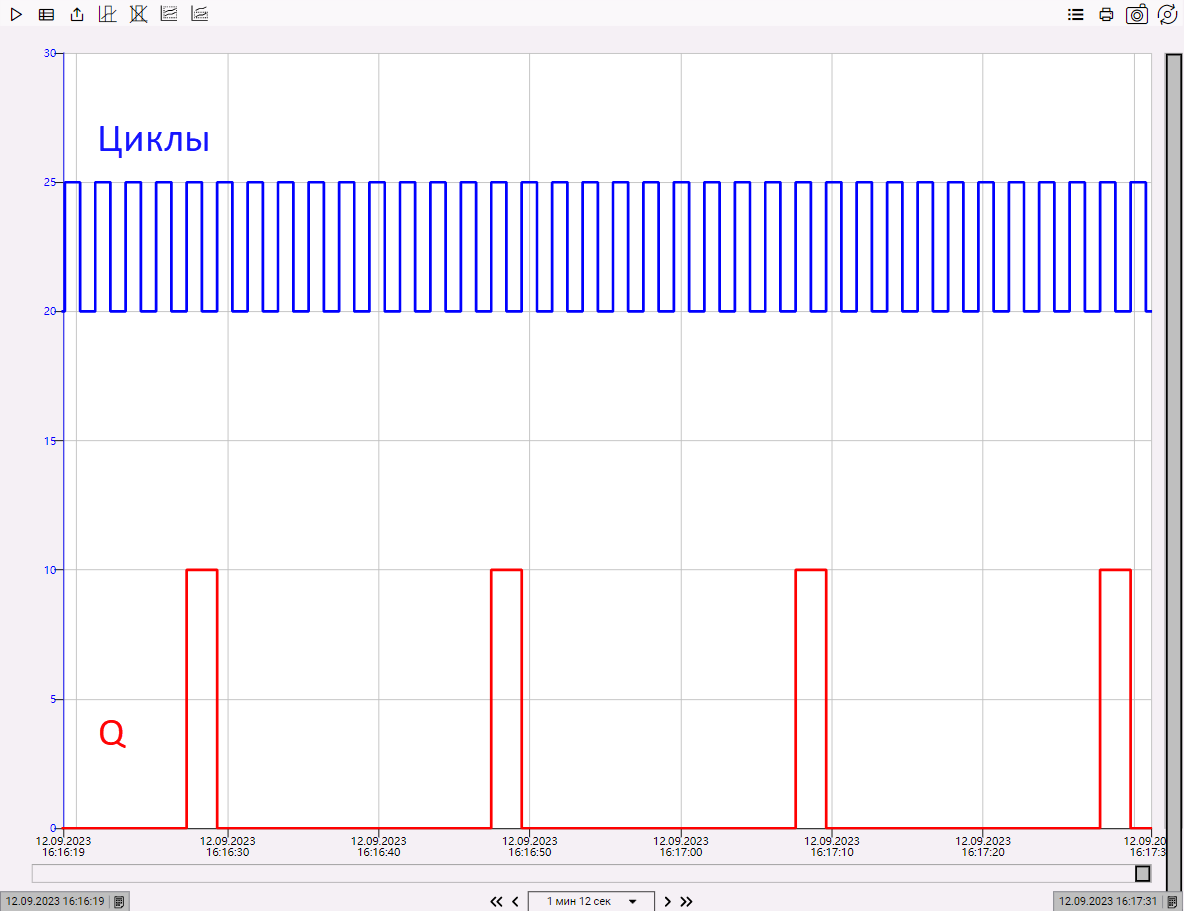Refresh the trend with the circular arrows icon
The height and width of the screenshot is (911, 1184).
(1167, 14)
